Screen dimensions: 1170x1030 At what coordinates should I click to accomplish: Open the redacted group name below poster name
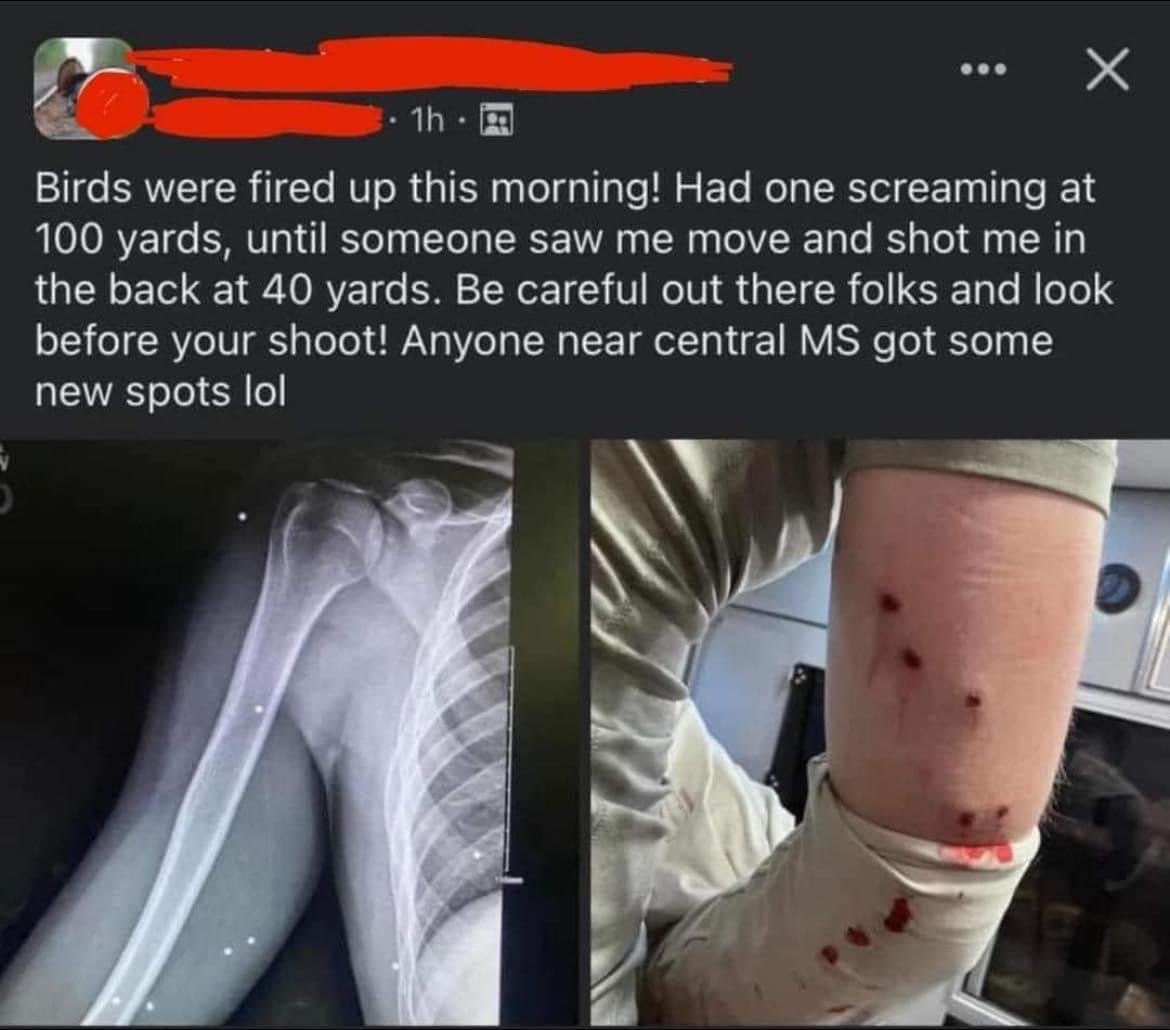point(263,119)
